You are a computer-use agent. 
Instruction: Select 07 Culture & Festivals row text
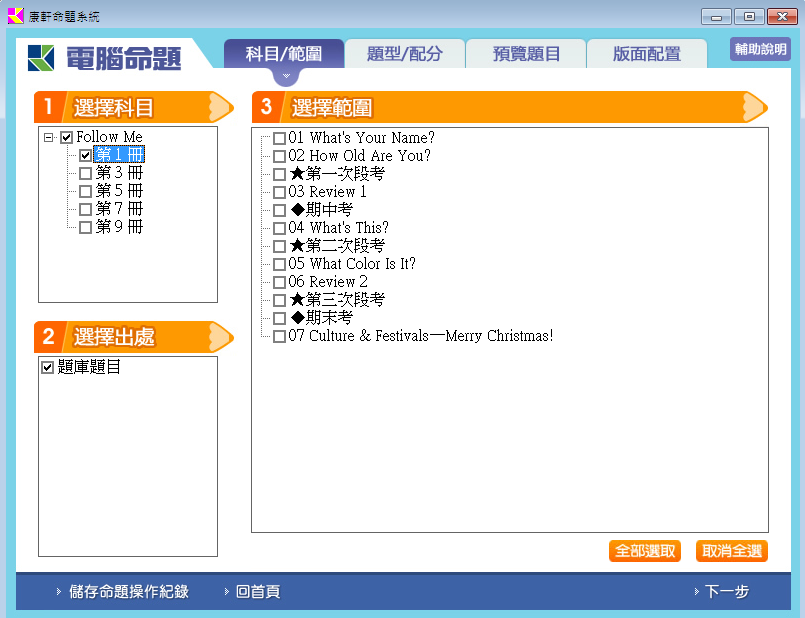click(421, 336)
